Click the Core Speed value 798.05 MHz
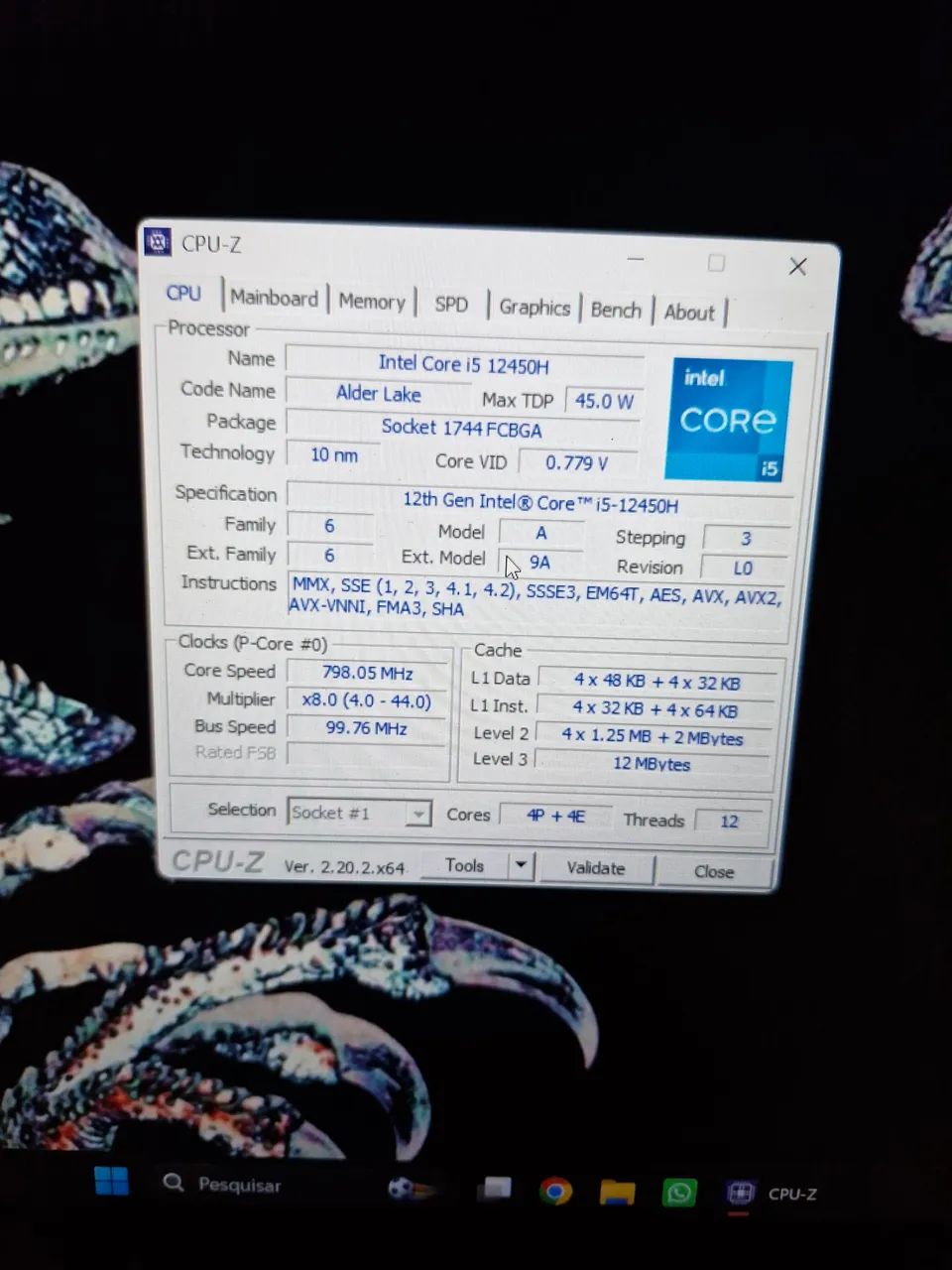Screen dimensions: 952x1270 coord(368,673)
